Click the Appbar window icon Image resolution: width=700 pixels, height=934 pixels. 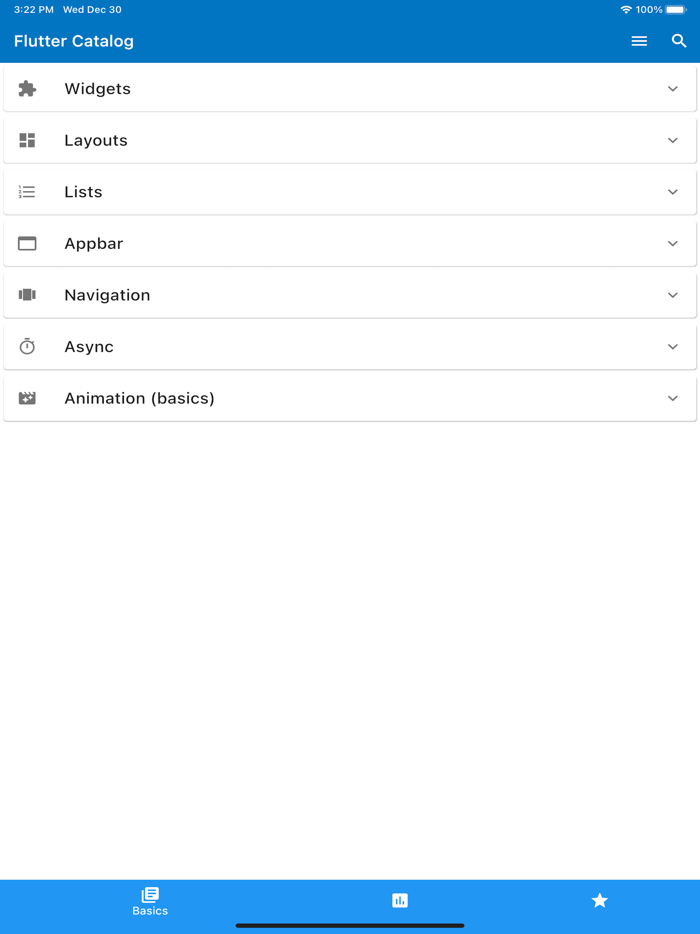pyautogui.click(x=27, y=243)
